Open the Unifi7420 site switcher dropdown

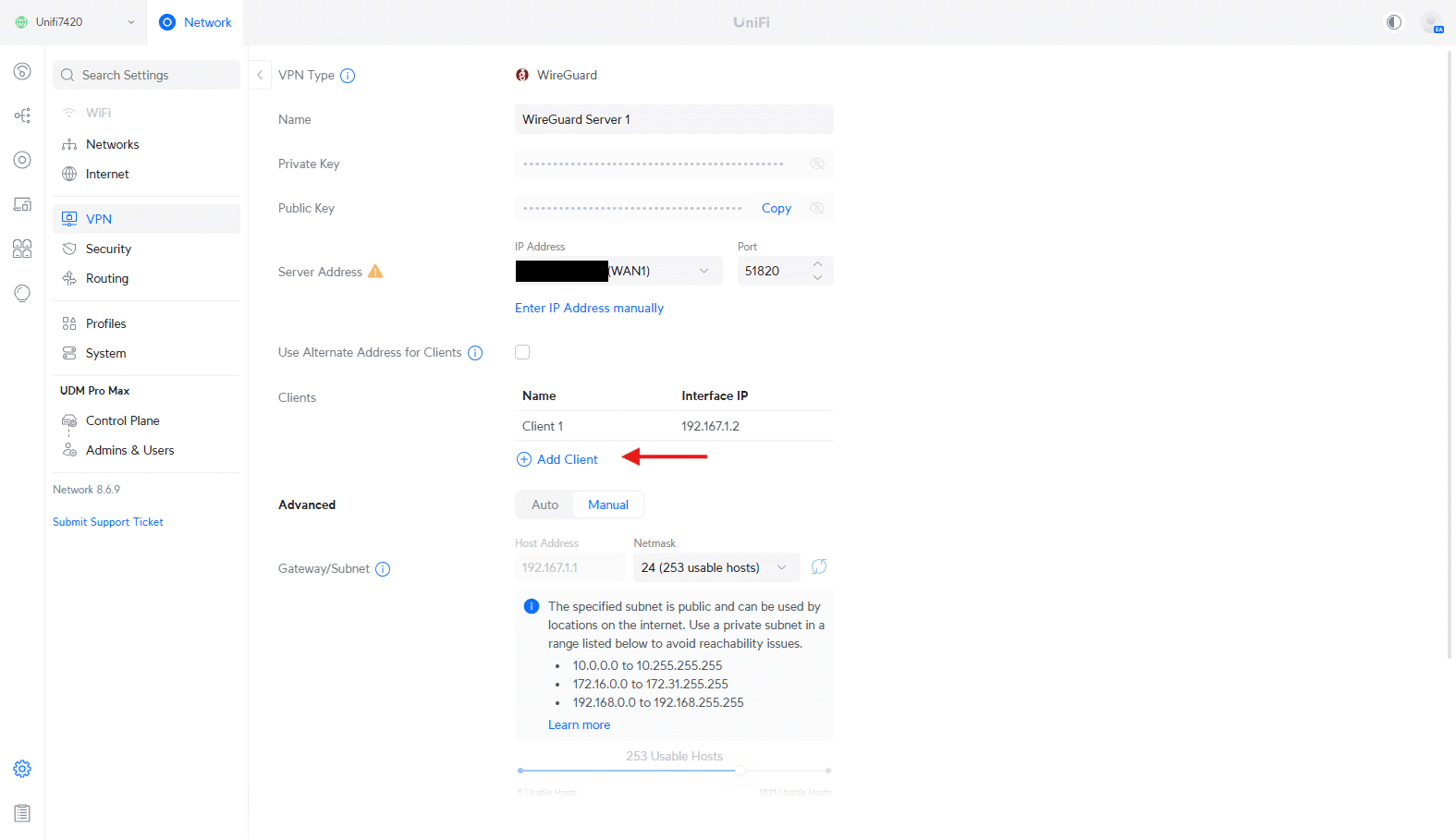75,22
